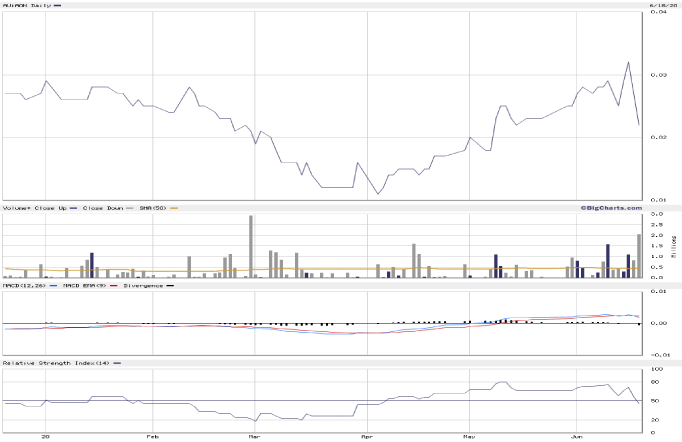
Task: Click the Close Down legend color swatch
Action: click(x=130, y=208)
